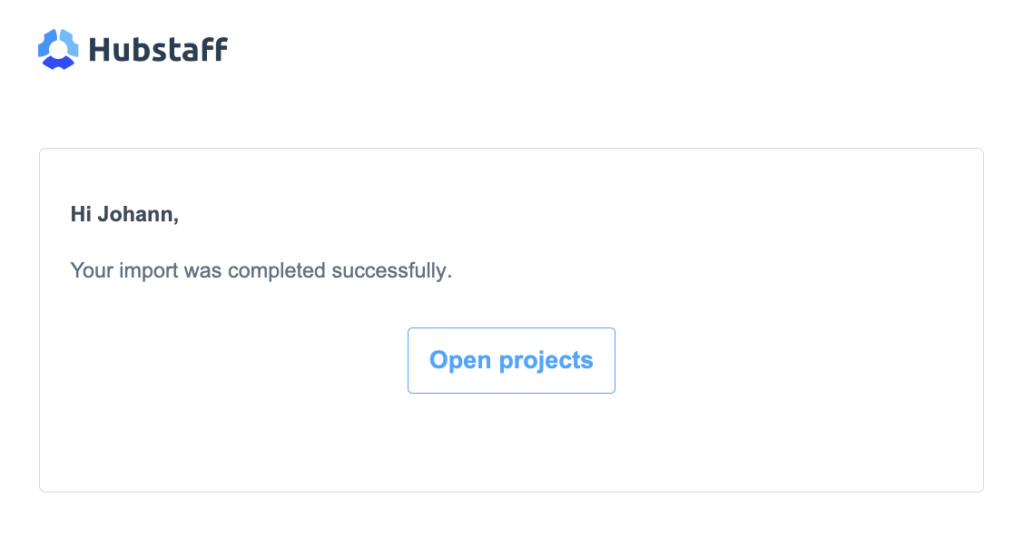Click the "ff" letters ending Hubstaff wordmark

[x=214, y=50]
